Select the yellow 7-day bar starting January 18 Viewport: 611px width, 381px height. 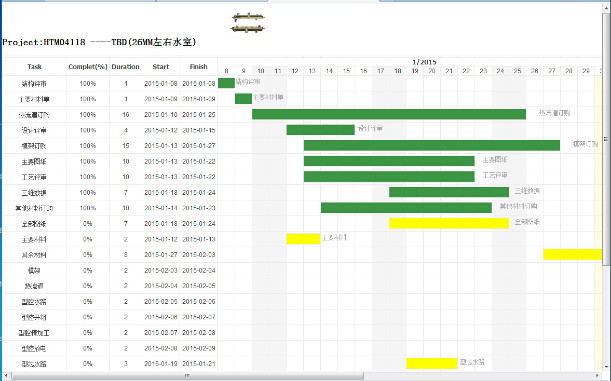(449, 223)
